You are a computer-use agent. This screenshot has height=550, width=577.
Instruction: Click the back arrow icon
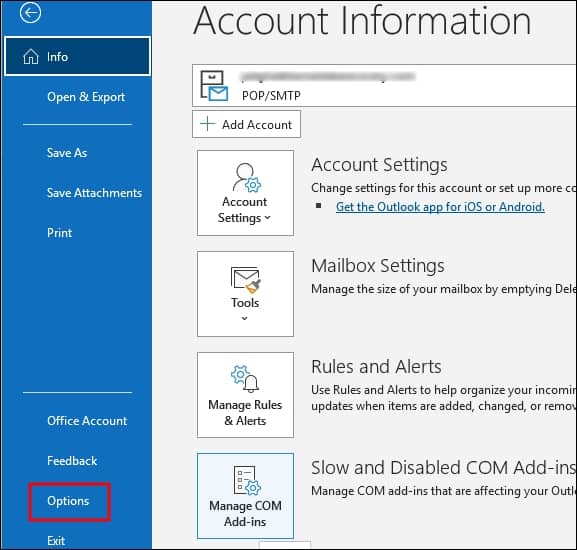tap(30, 13)
